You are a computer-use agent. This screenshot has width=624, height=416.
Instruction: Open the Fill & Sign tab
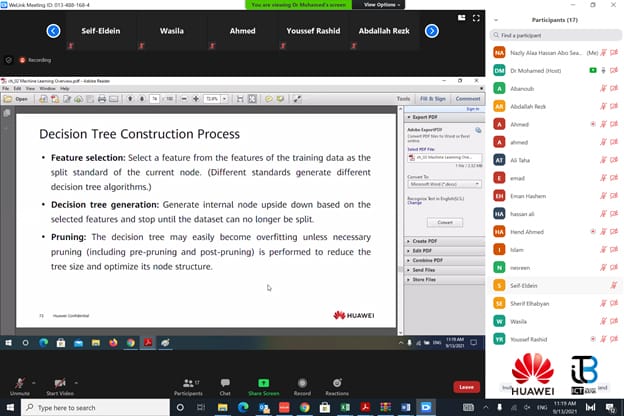433,99
